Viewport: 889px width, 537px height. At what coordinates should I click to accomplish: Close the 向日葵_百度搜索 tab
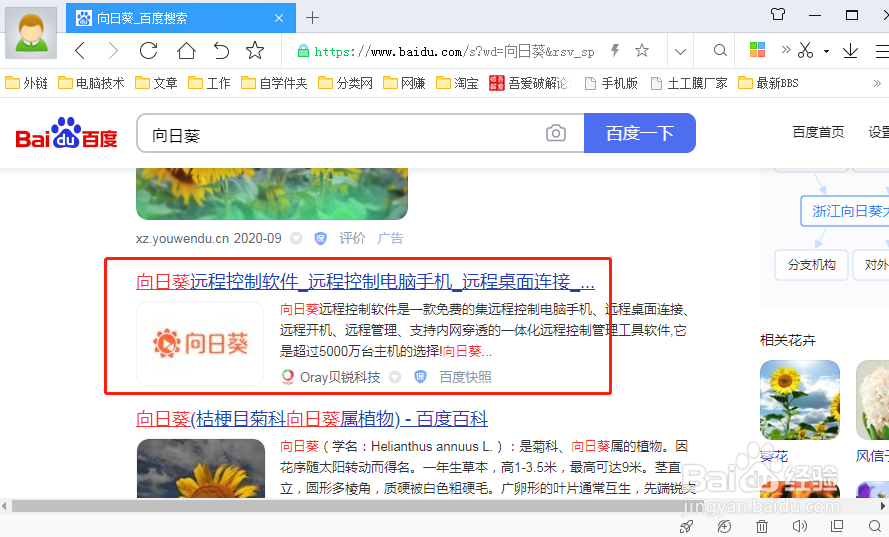pyautogui.click(x=279, y=18)
